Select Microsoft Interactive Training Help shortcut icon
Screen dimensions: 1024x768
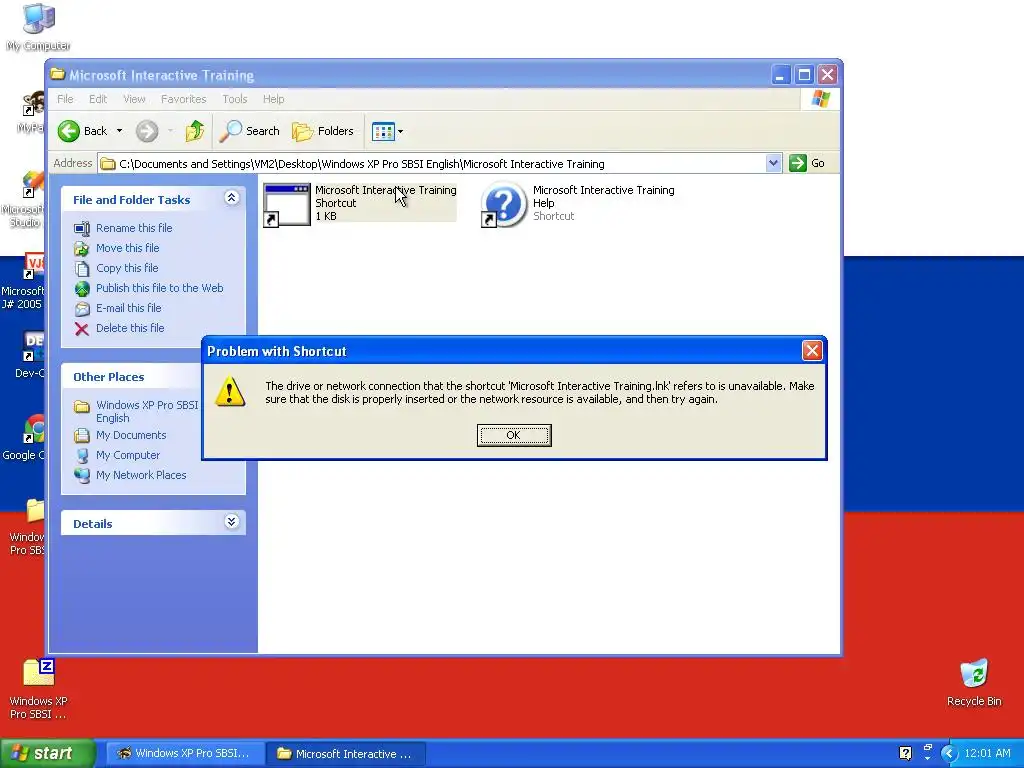[x=504, y=205]
